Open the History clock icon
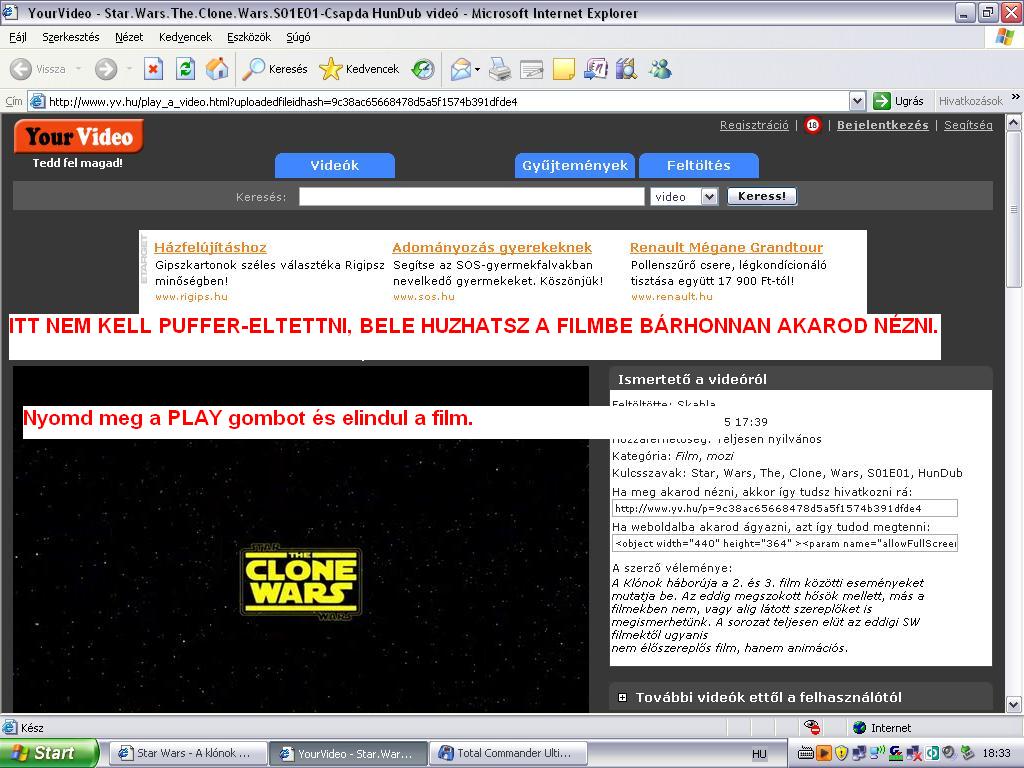Viewport: 1024px width, 768px height. coord(423,69)
